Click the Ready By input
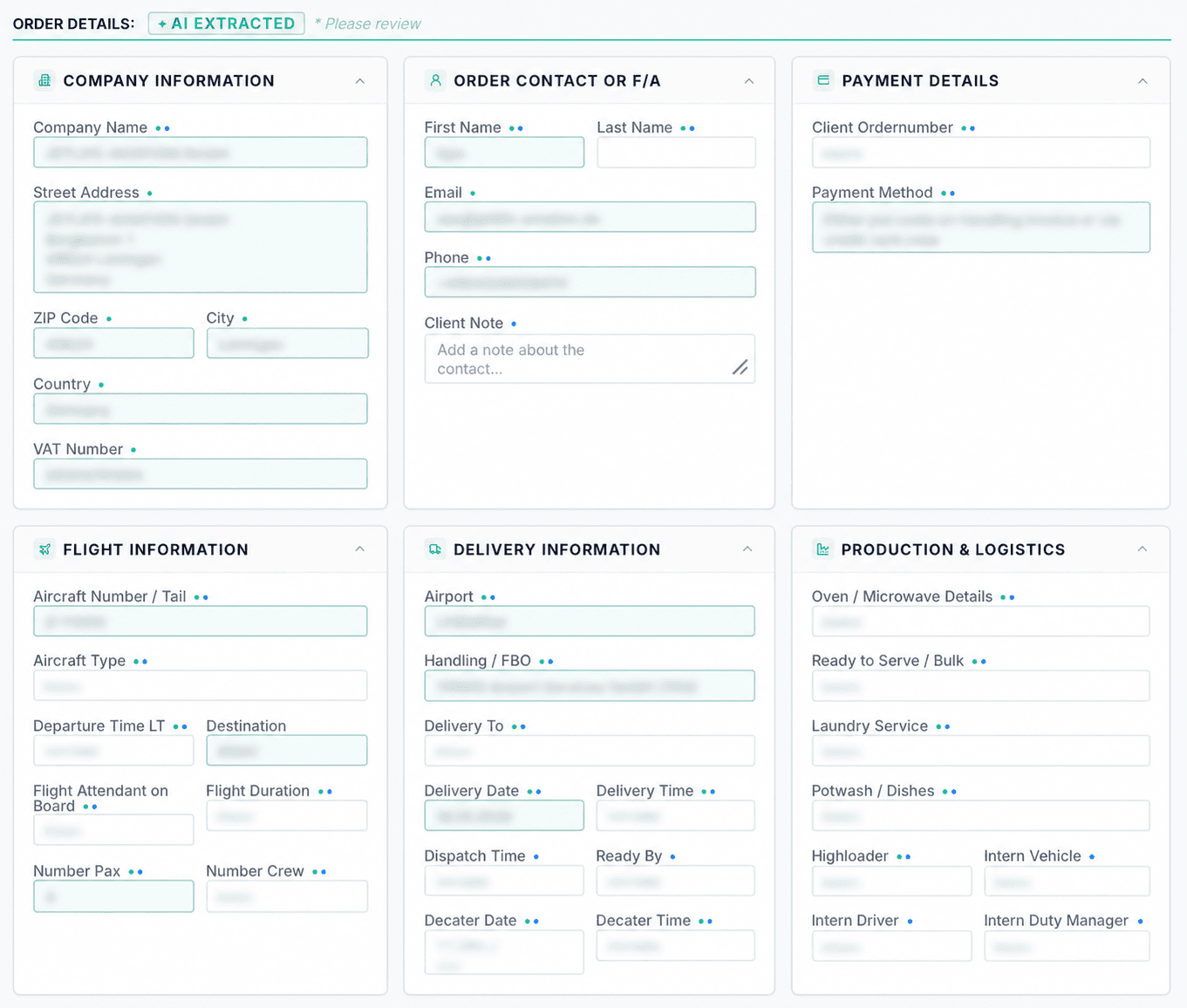The image size is (1187, 1008). pyautogui.click(x=676, y=881)
